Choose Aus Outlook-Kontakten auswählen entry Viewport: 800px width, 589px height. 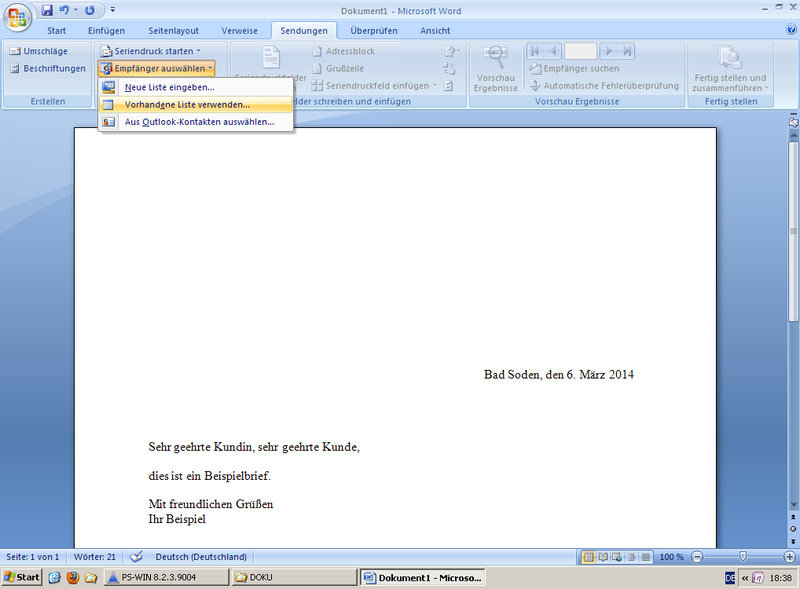[196, 122]
